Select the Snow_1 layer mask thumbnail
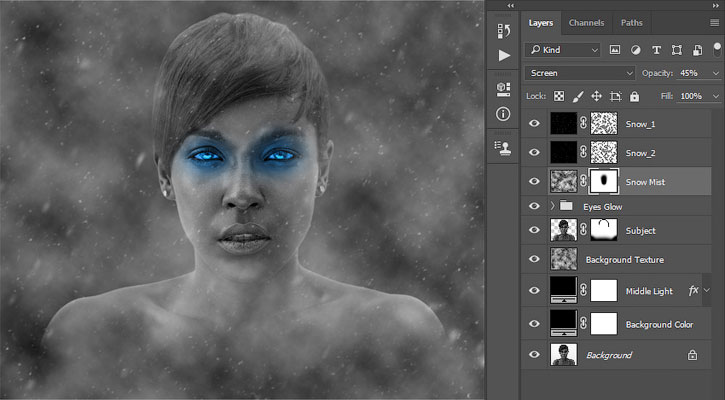725x400 pixels. click(x=604, y=123)
